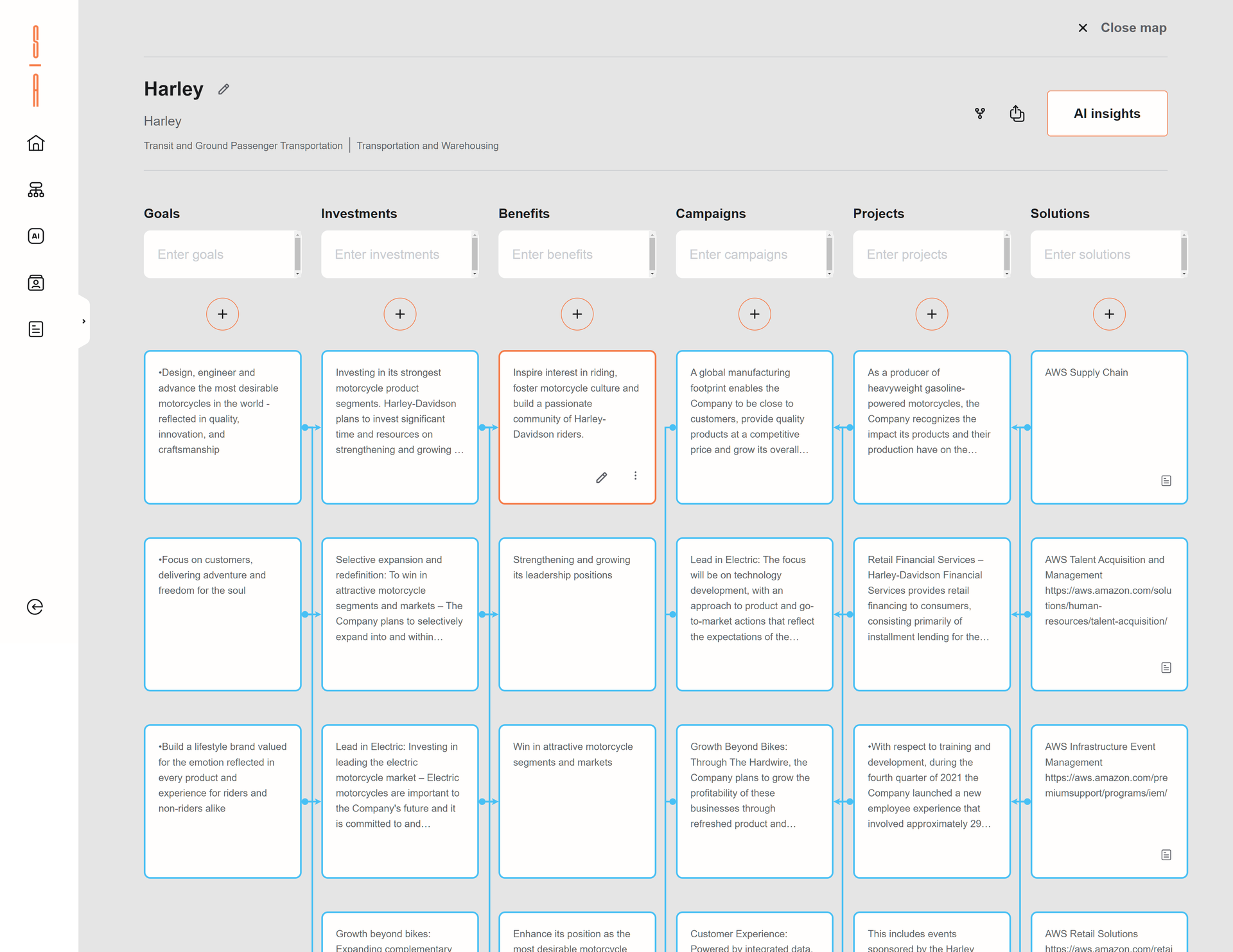The height and width of the screenshot is (952, 1233).
Task: Click the branch connections icon near AI insights
Action: pyautogui.click(x=980, y=114)
